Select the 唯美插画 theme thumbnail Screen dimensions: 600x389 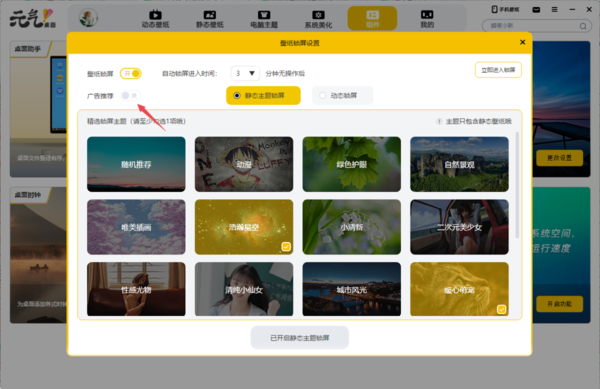coord(136,227)
